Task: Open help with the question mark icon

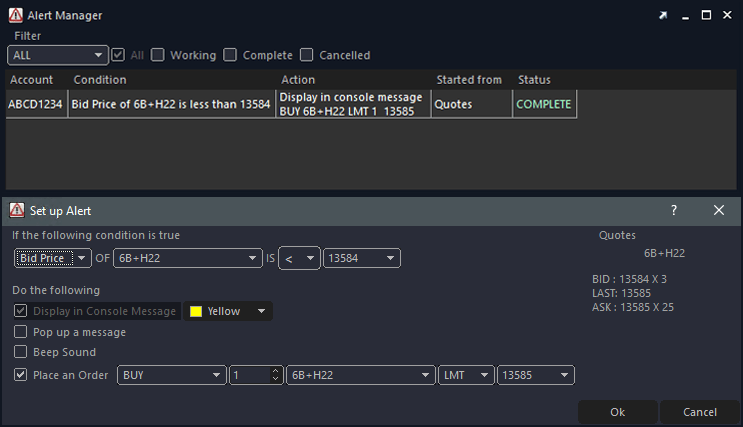Action: point(674,210)
